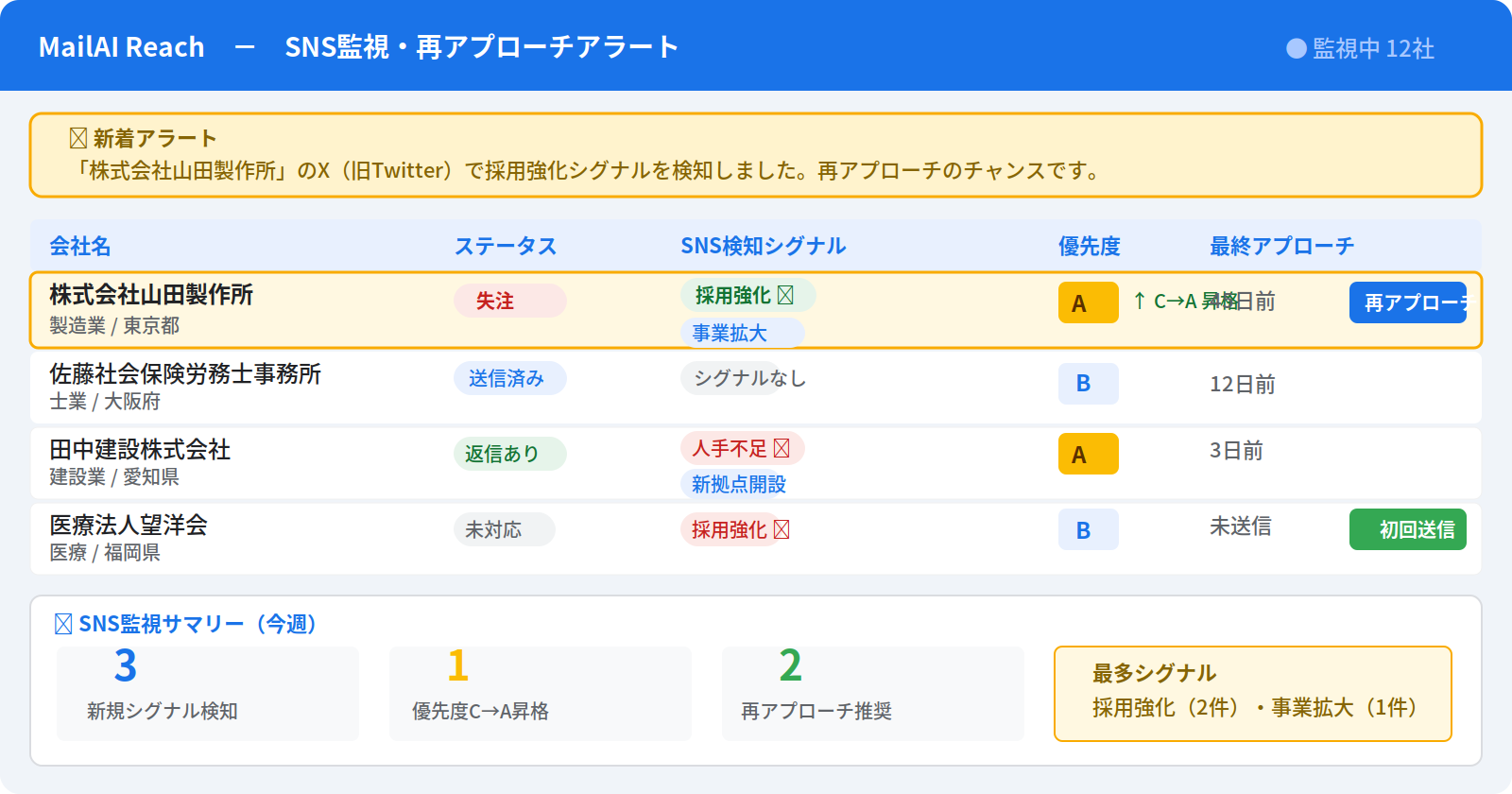Click the 優先度 column header
The height and width of the screenshot is (794, 1512).
tap(1090, 246)
